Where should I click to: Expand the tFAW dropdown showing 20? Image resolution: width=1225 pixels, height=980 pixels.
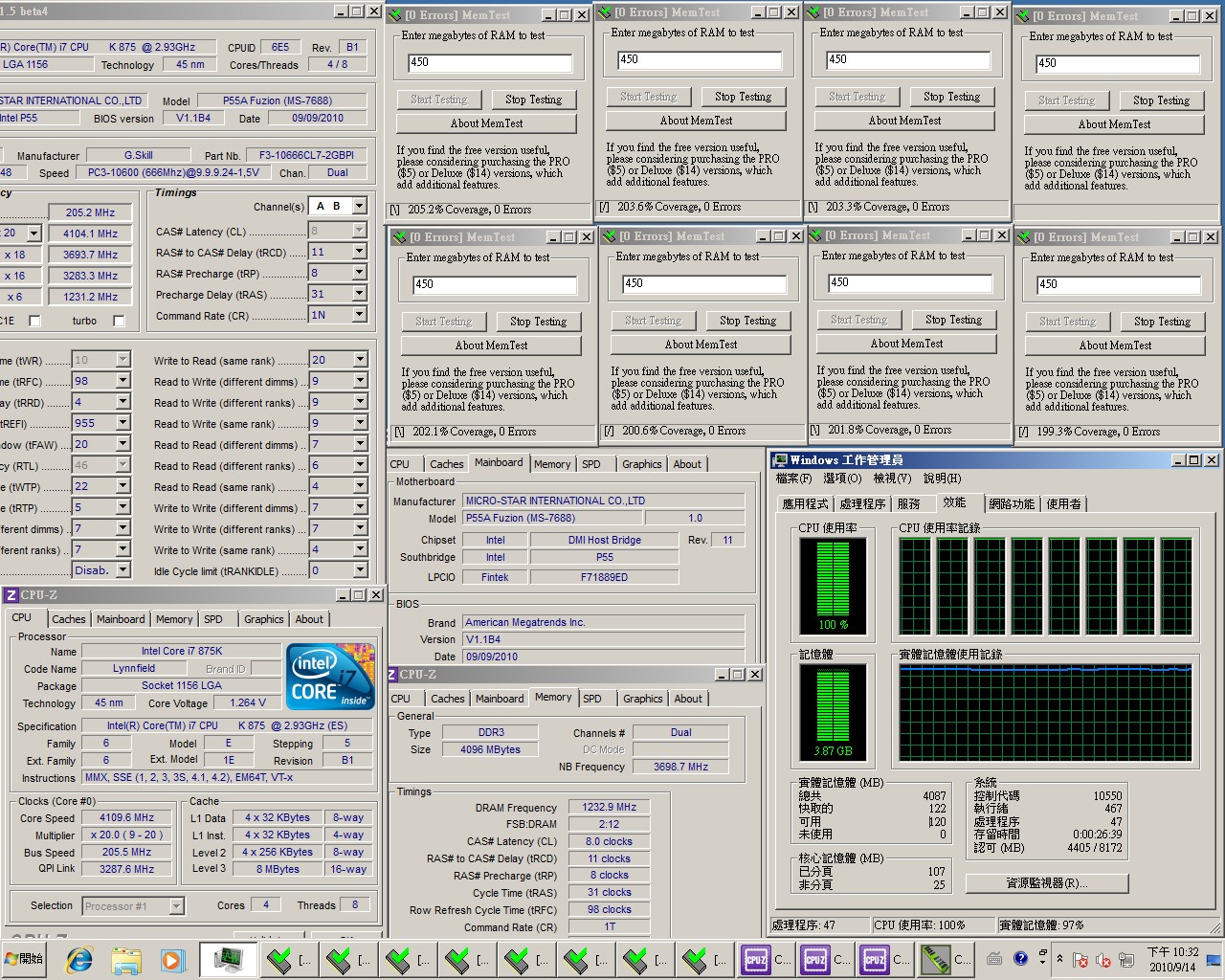point(122,444)
